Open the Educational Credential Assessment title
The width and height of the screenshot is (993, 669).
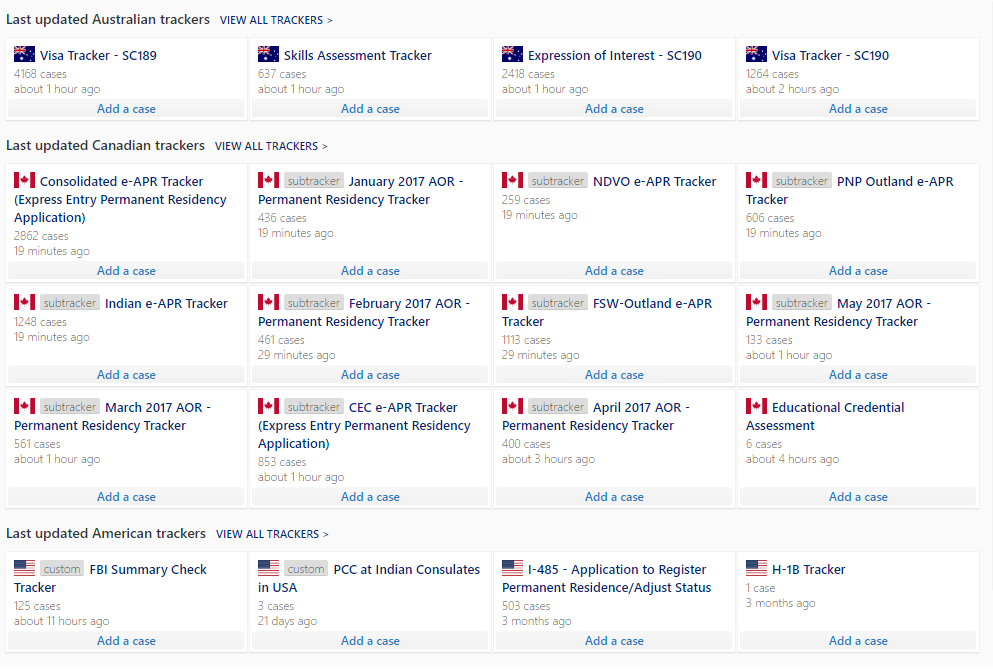[x=825, y=417]
